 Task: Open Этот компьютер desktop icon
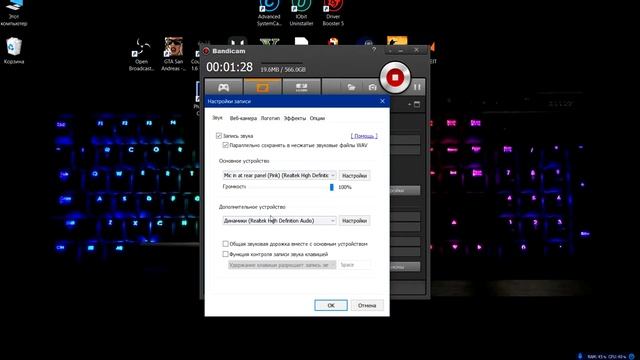point(14,13)
